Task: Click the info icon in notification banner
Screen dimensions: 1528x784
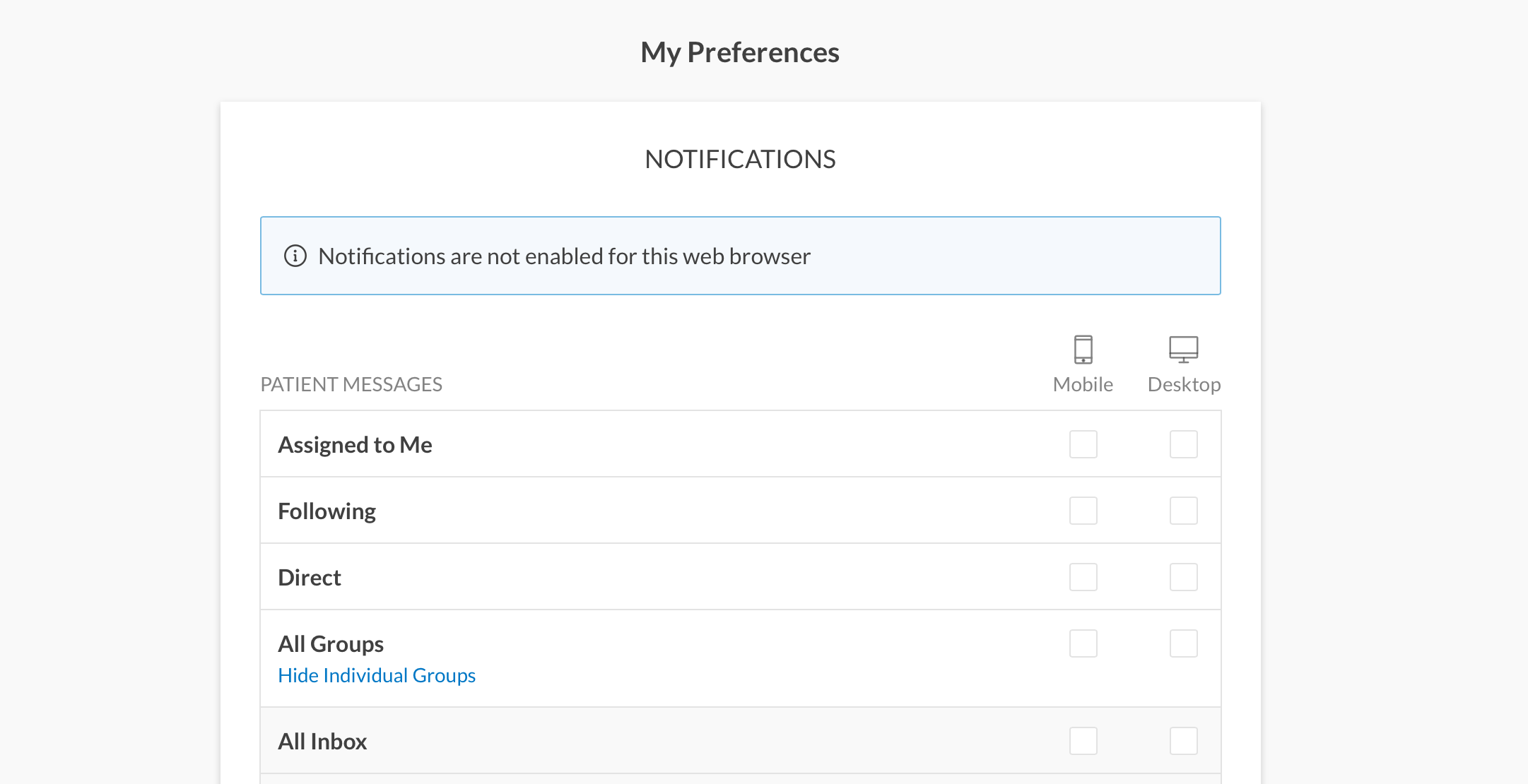Action: tap(295, 256)
